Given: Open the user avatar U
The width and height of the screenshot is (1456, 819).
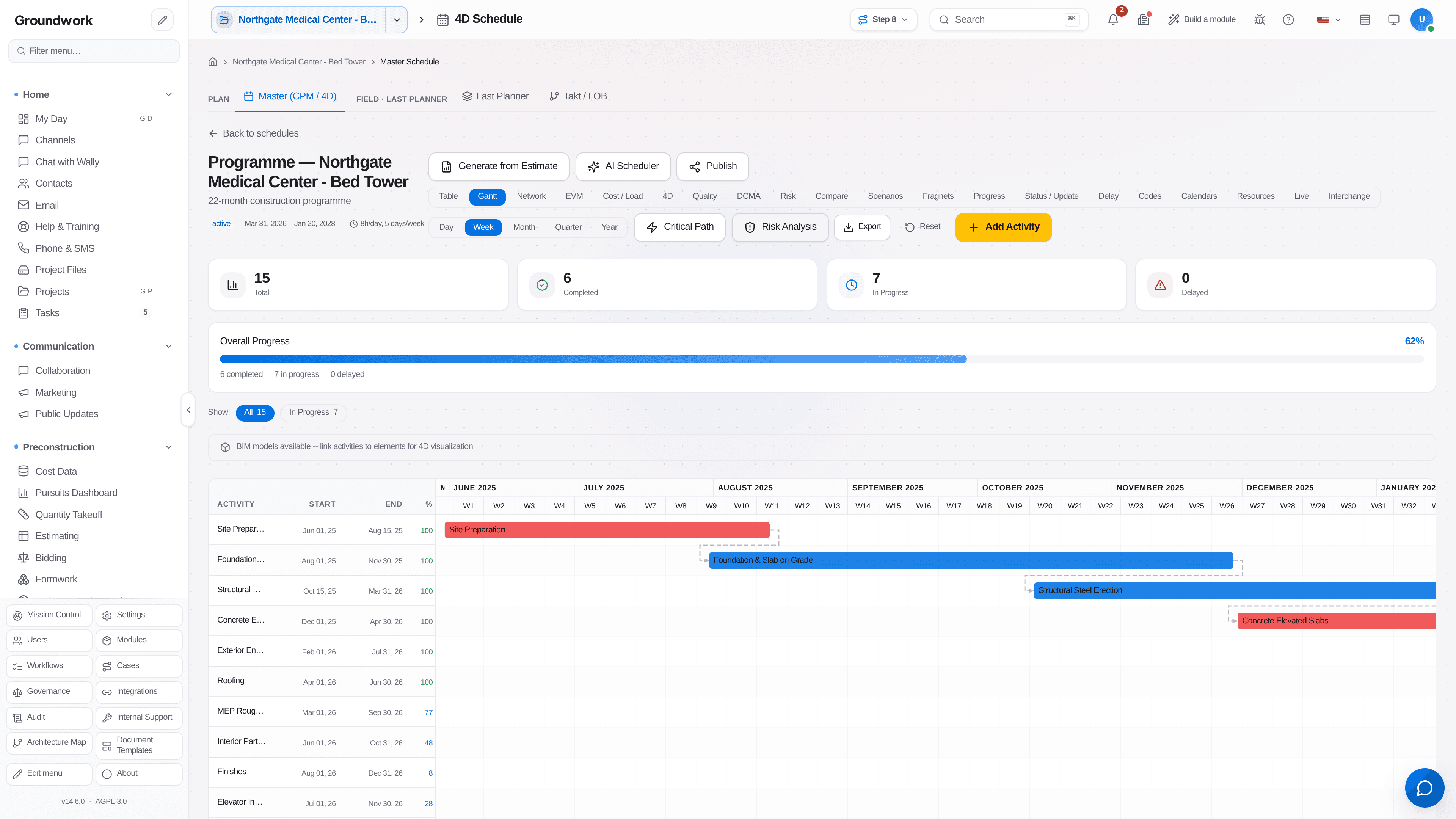Looking at the screenshot, I should 1421,20.
